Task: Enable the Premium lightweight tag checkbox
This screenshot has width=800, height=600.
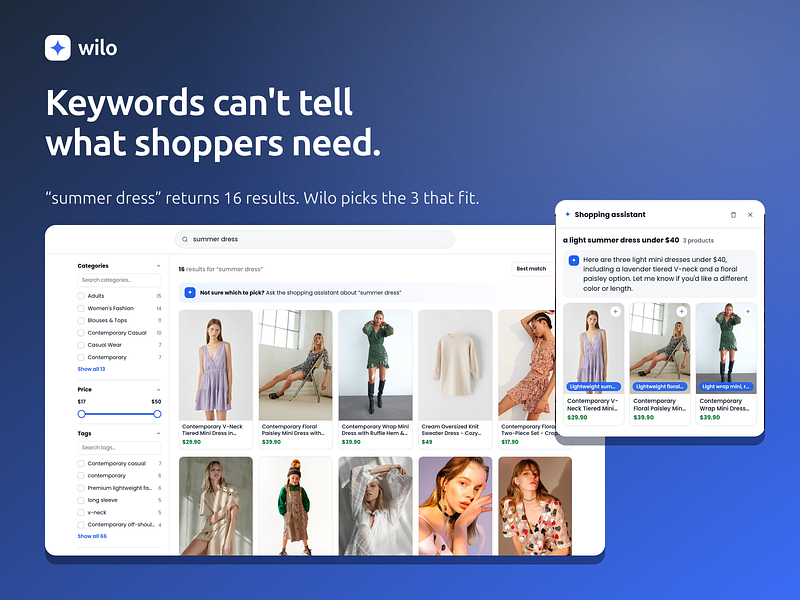Action: (x=81, y=488)
